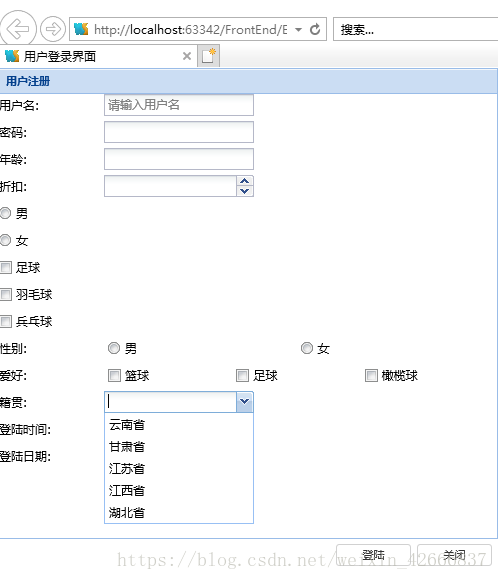The height and width of the screenshot is (580, 498).
Task: Click the 用户名 input field
Action: click(x=179, y=105)
